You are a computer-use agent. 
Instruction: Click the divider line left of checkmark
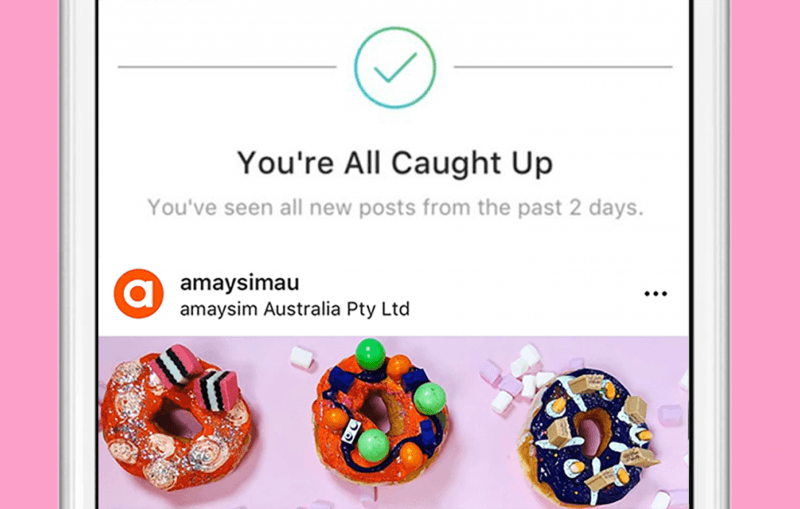tap(227, 67)
